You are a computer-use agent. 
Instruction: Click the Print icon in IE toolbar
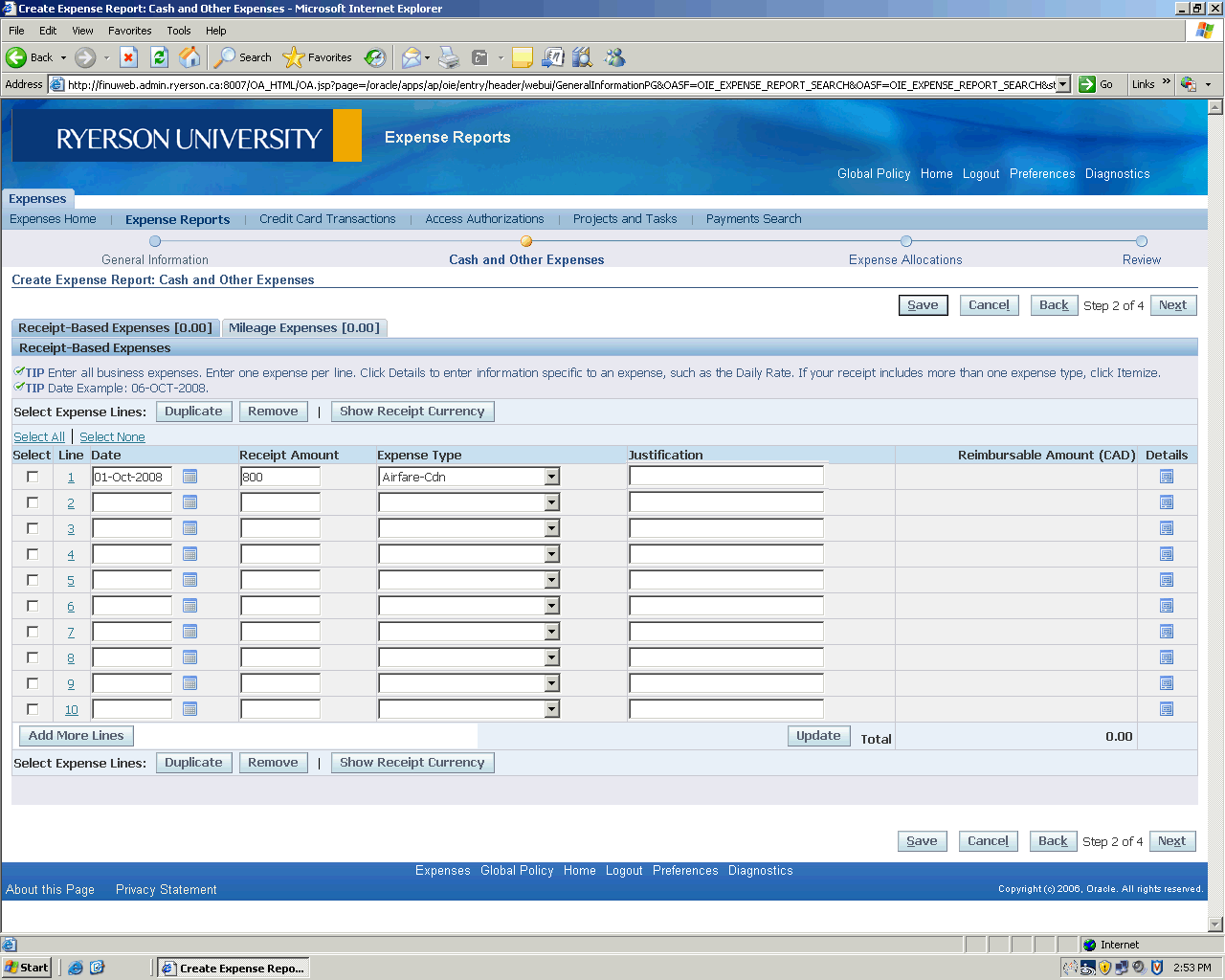click(x=449, y=57)
